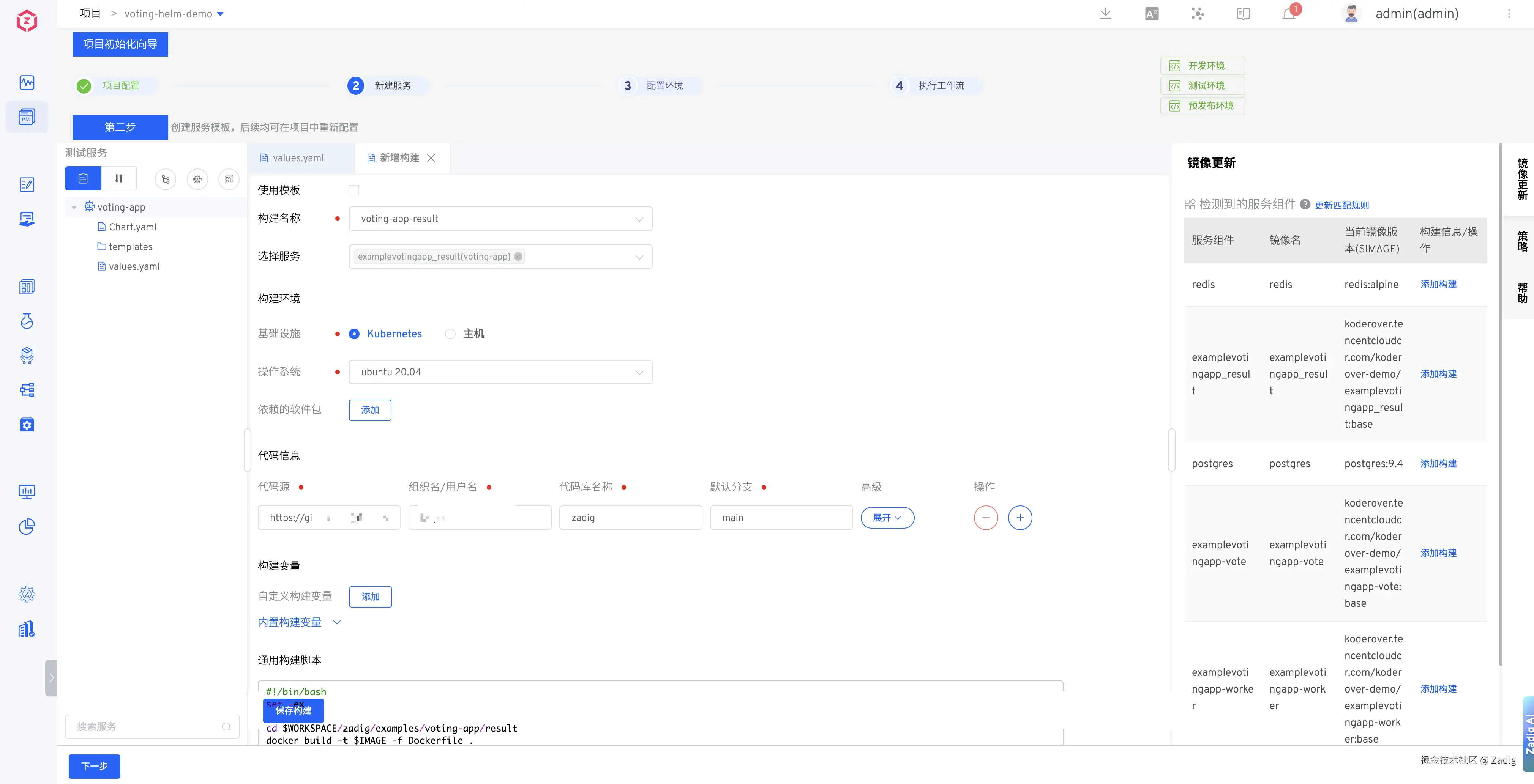The image size is (1534, 784).
Task: Open the 帮助 vertical side tab
Action: point(1521,293)
